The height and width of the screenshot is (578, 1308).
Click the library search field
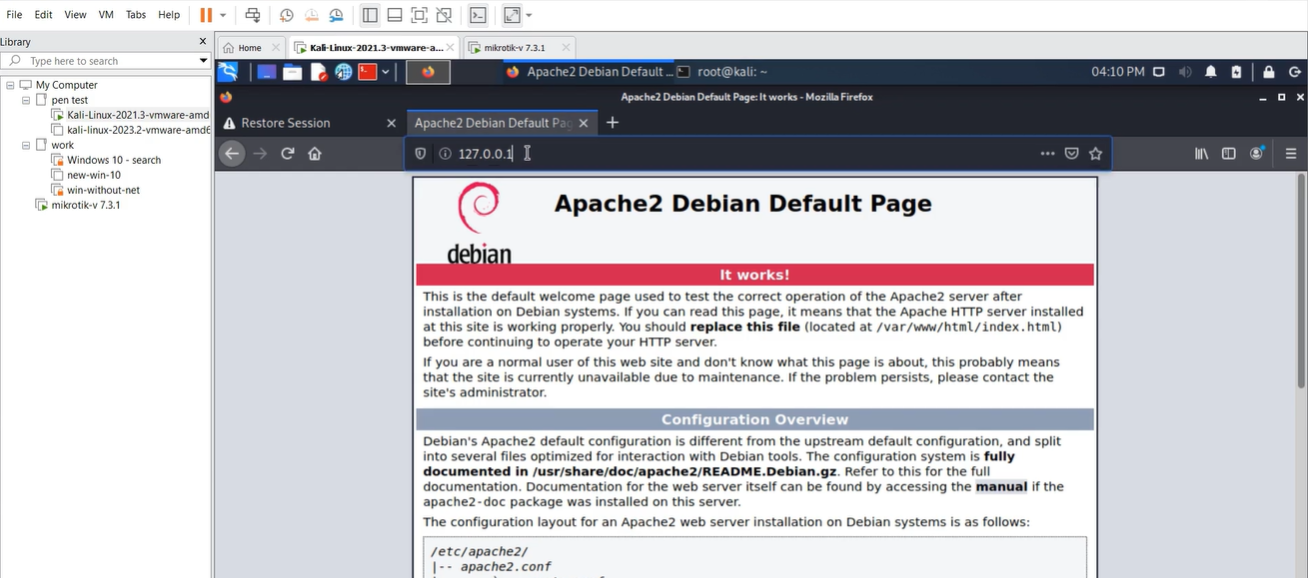(x=100, y=61)
